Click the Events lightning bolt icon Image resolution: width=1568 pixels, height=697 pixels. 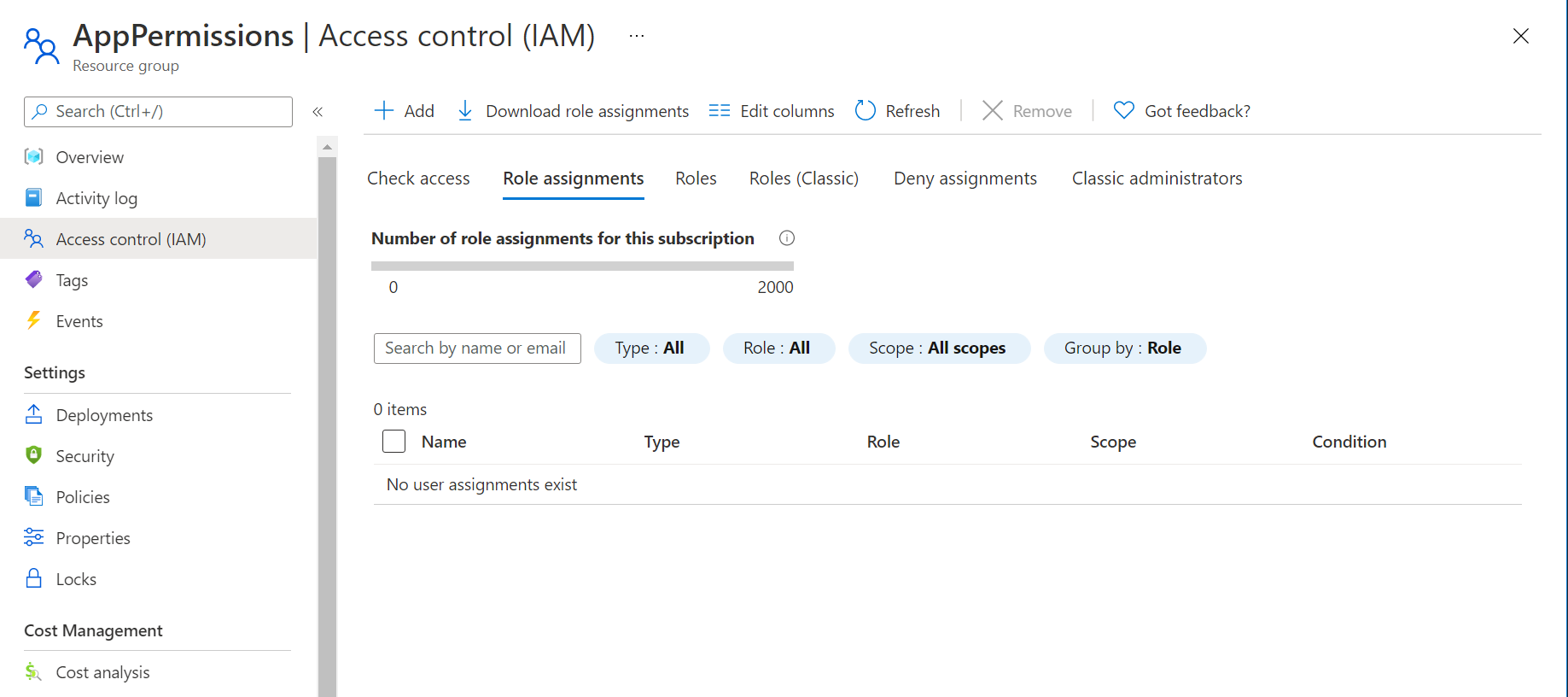pos(33,320)
